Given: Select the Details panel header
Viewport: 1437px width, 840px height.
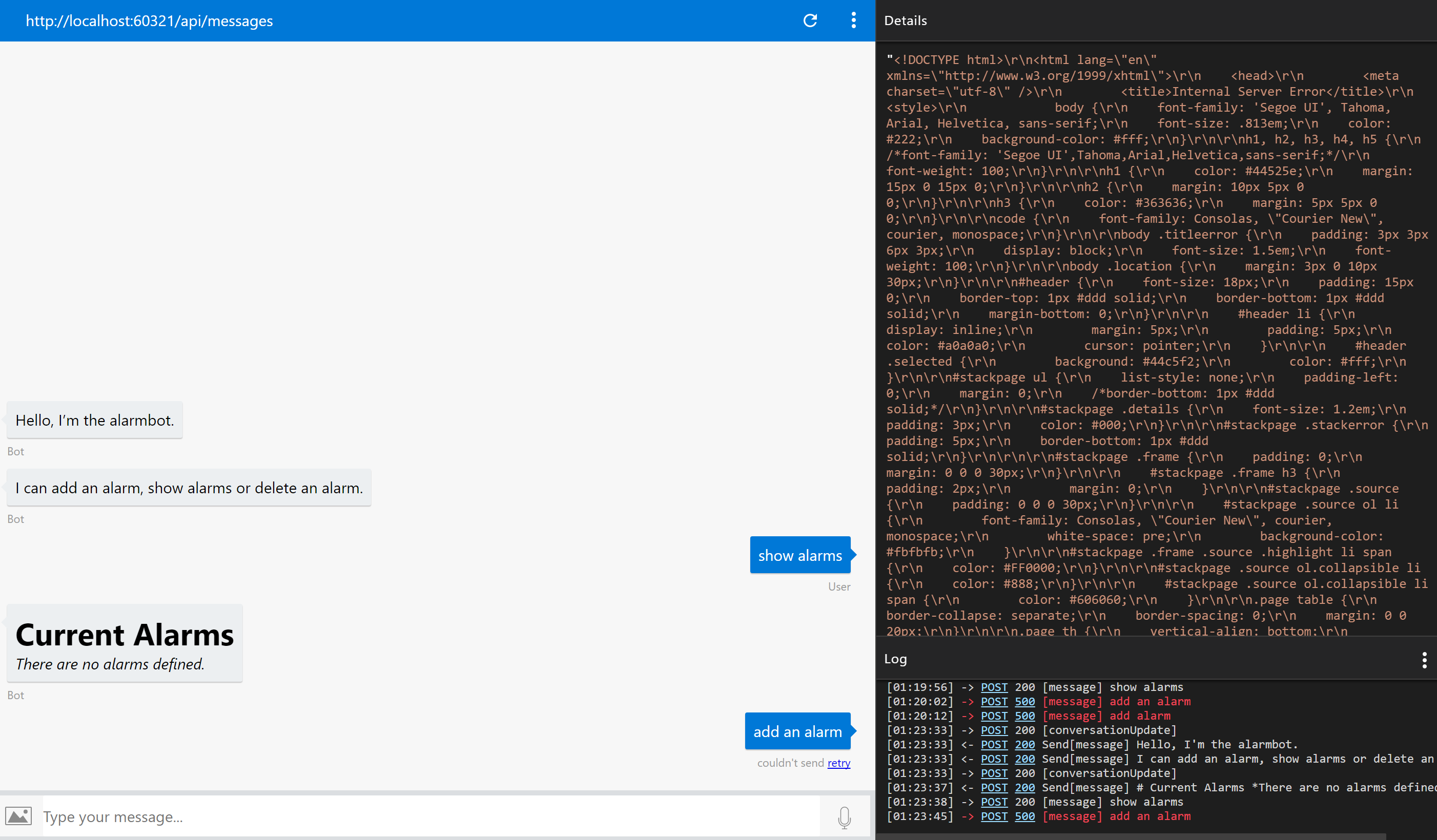Looking at the screenshot, I should 906,20.
